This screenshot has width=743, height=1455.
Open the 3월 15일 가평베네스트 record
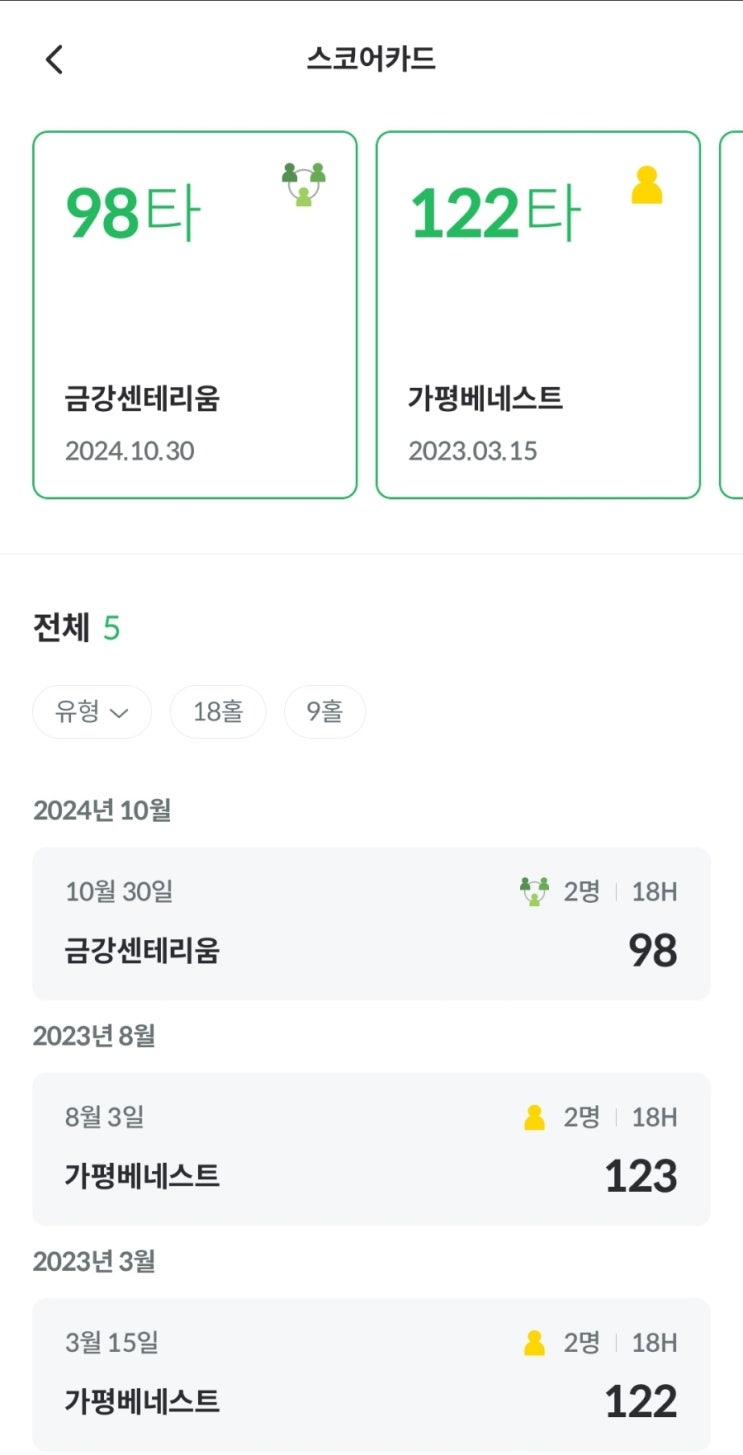(371, 1375)
